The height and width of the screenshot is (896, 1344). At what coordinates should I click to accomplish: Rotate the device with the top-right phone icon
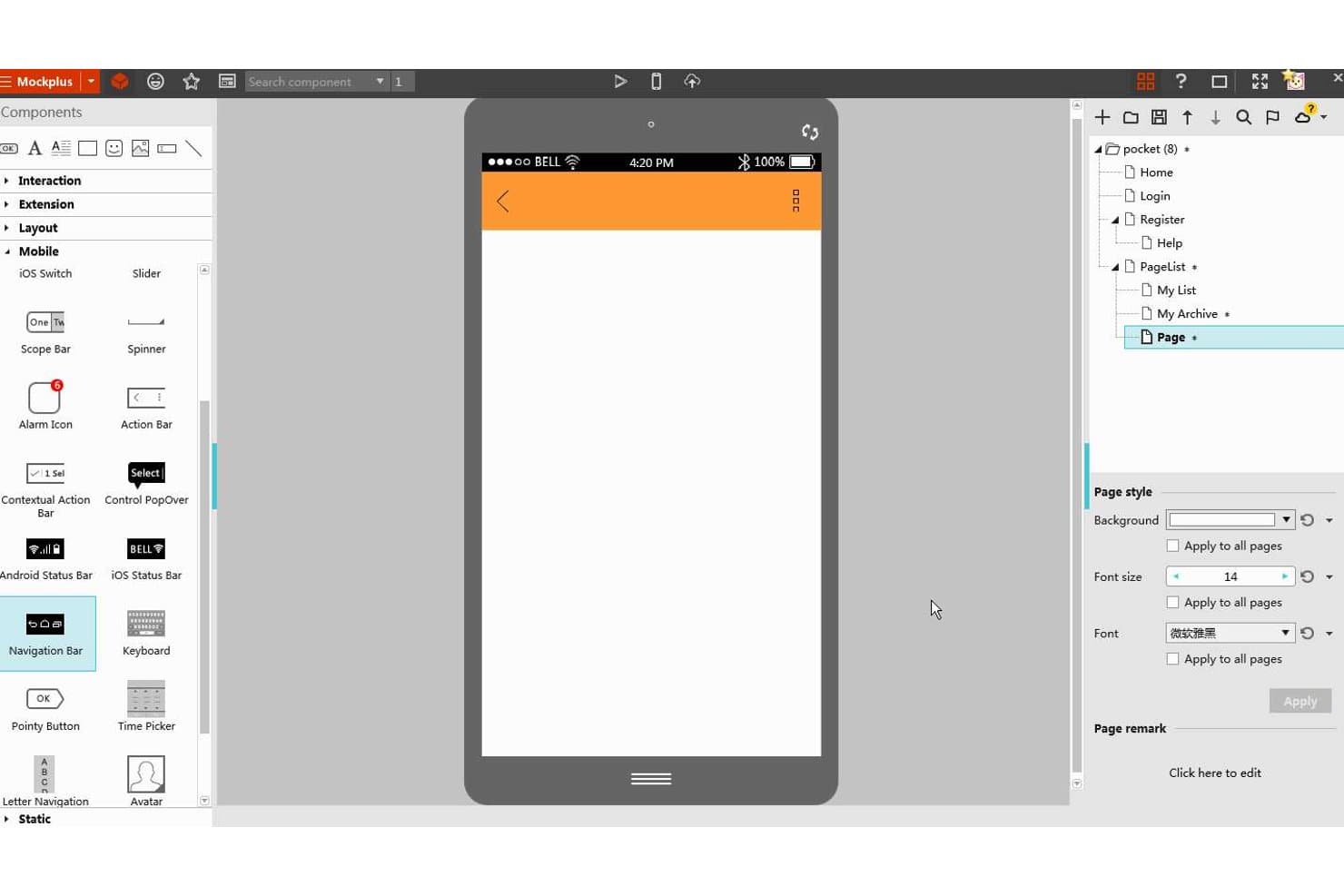[810, 132]
